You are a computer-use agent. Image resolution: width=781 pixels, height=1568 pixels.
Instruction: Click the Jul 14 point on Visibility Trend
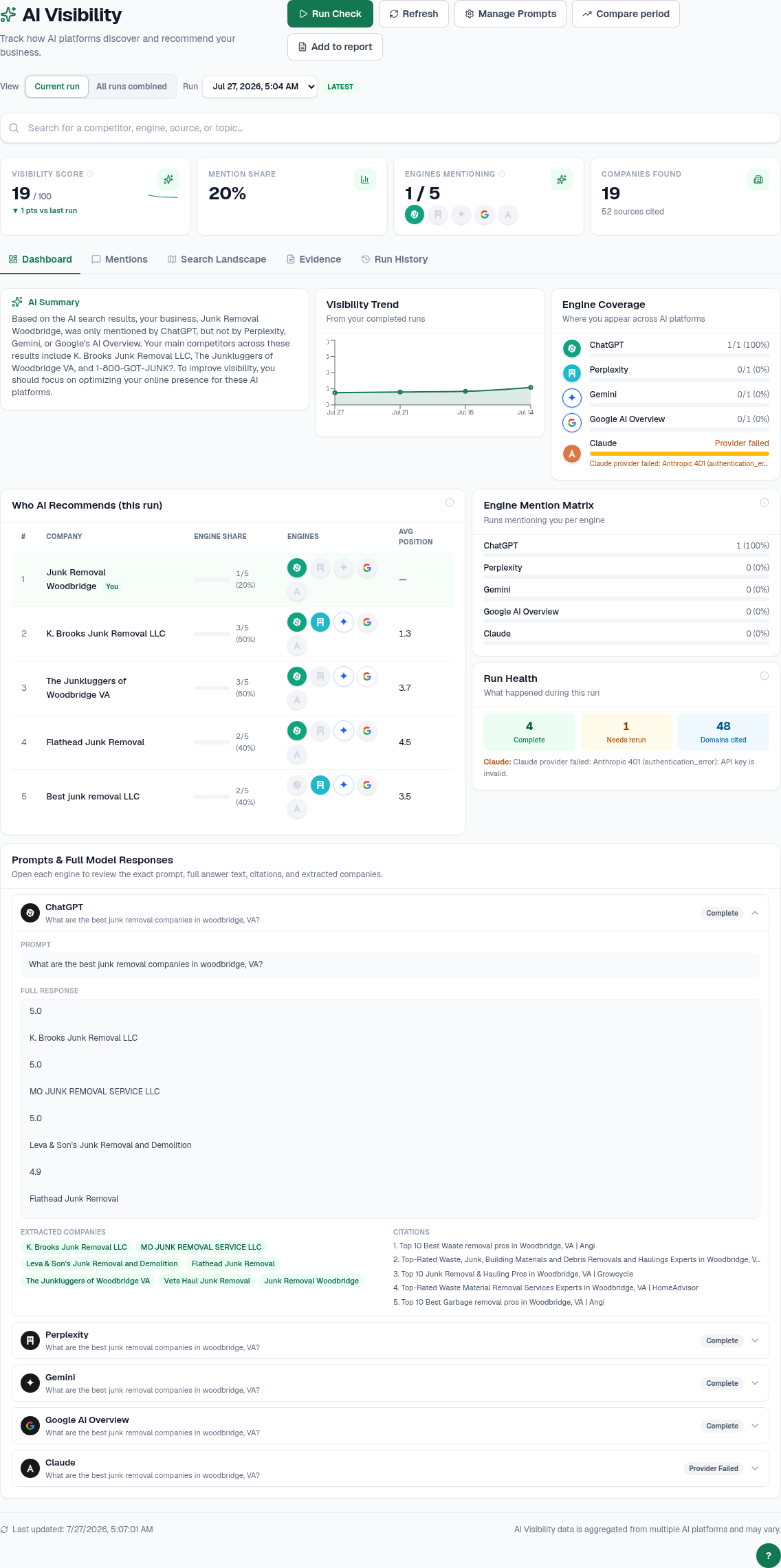531,388
